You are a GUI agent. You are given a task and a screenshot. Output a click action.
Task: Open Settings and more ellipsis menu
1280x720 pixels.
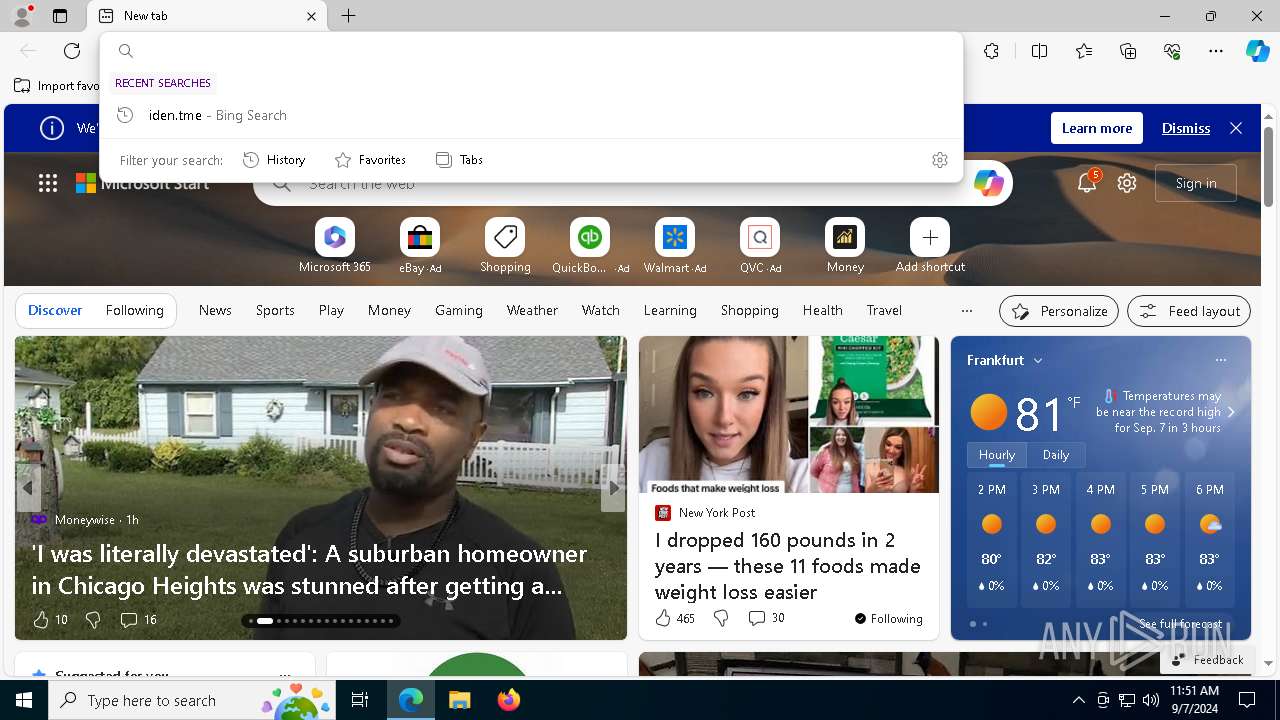1216,51
